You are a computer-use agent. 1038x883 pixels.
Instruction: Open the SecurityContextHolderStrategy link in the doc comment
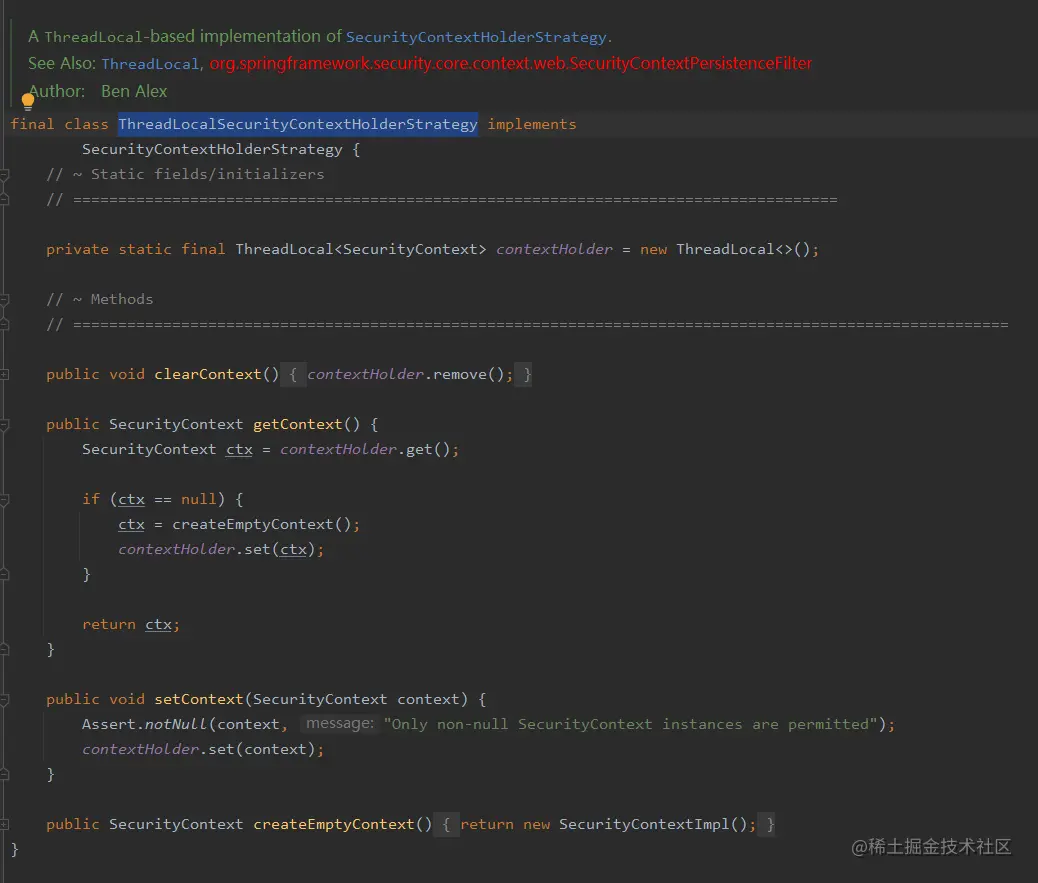coord(476,37)
